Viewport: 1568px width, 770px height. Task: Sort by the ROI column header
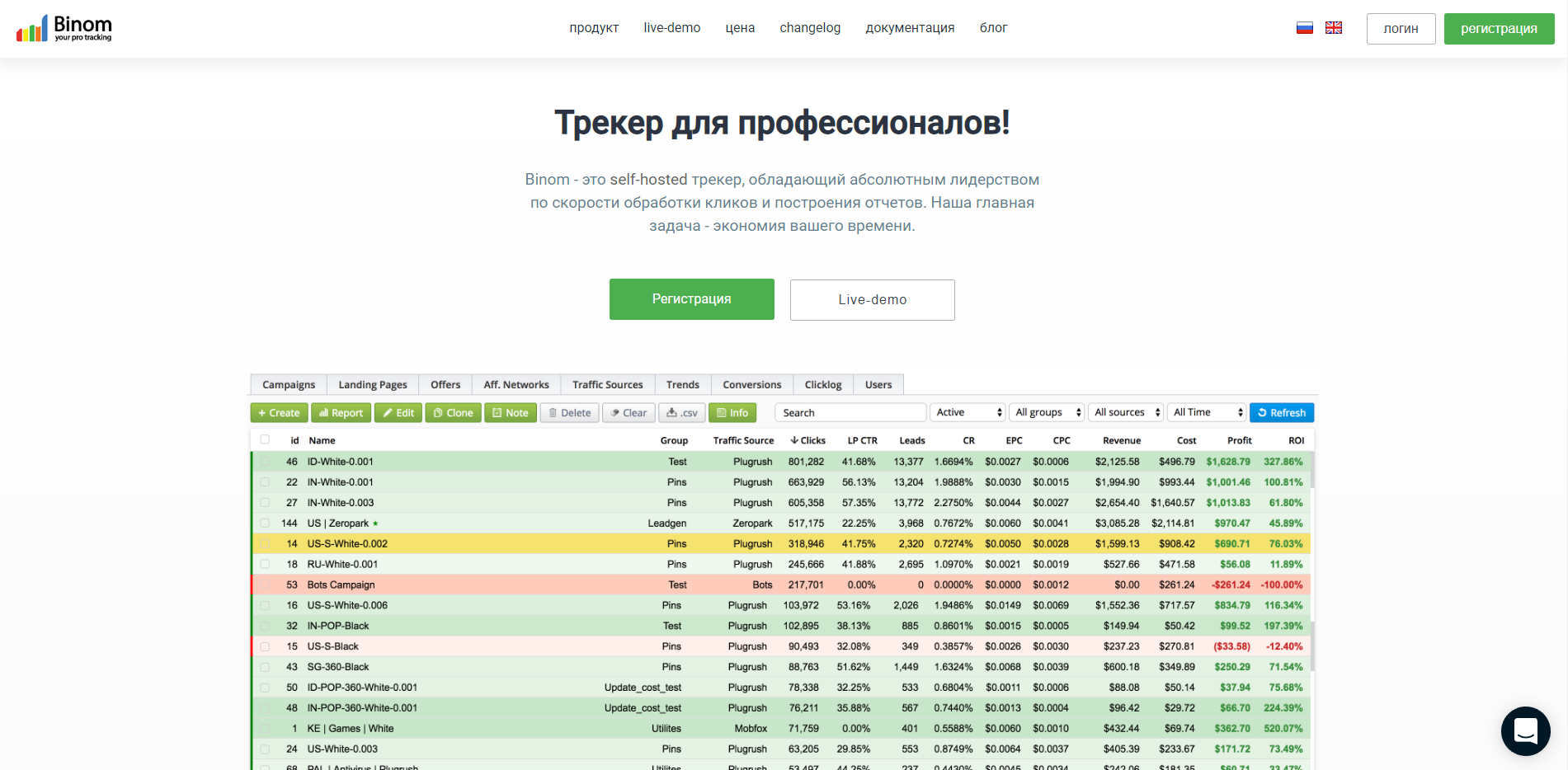click(x=1296, y=441)
